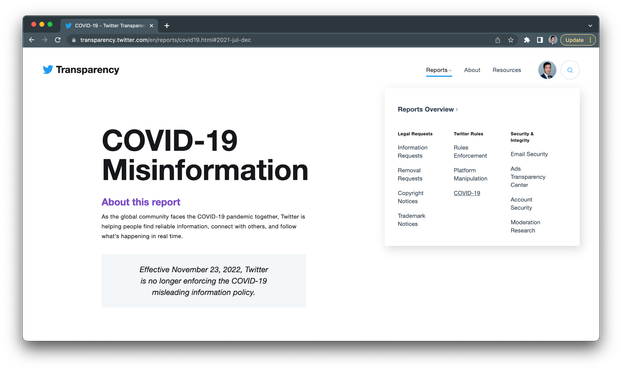
Task: Go back with browser back arrow
Action: (32, 40)
